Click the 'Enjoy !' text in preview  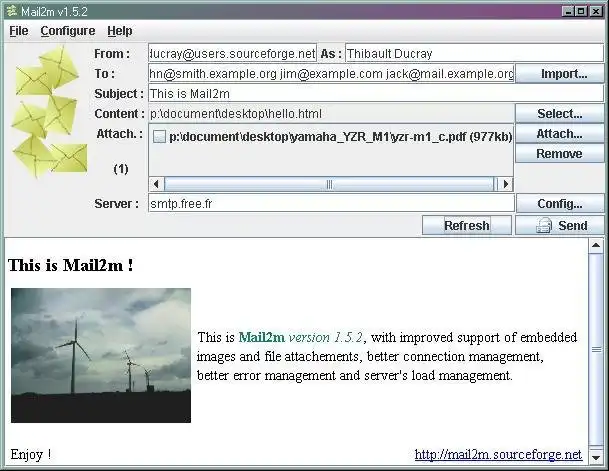pyautogui.click(x=31, y=454)
